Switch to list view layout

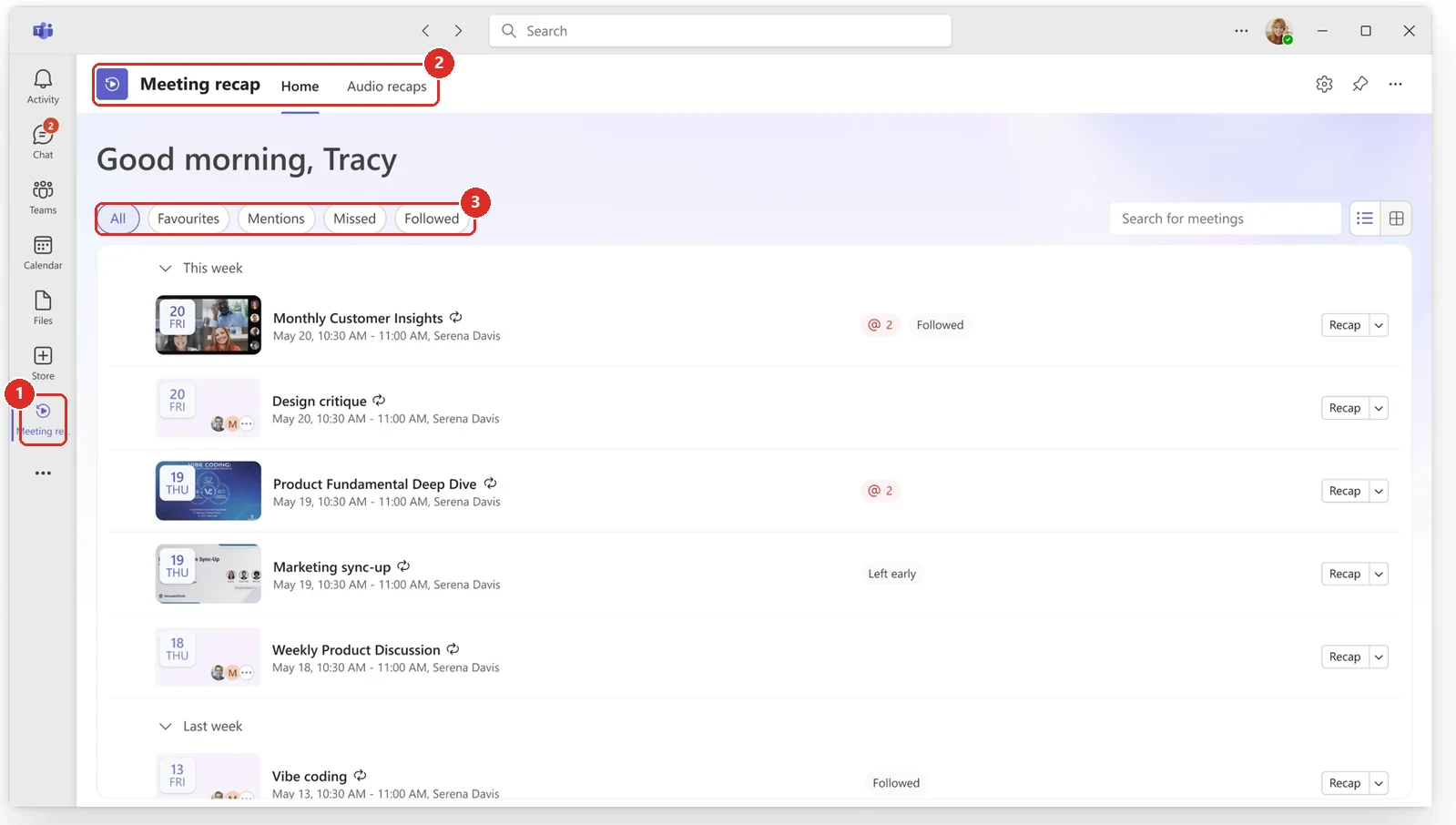click(x=1364, y=219)
